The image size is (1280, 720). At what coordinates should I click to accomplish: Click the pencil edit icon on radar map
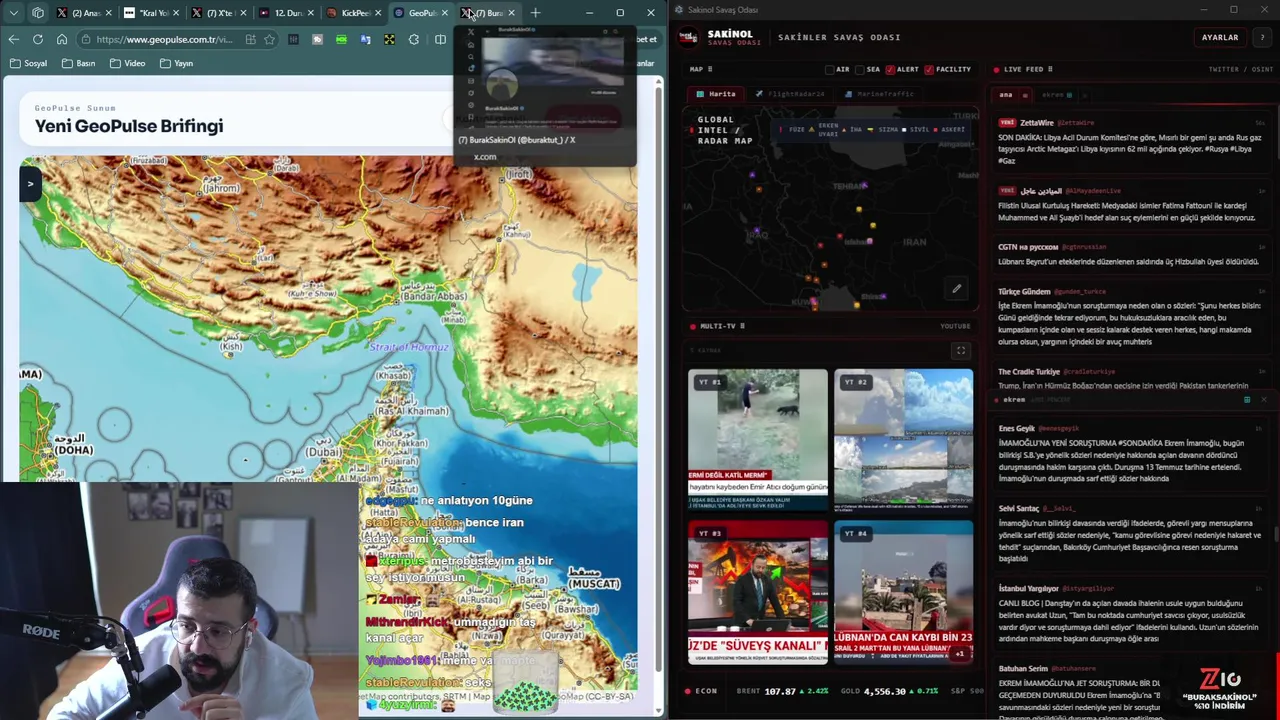tap(956, 289)
